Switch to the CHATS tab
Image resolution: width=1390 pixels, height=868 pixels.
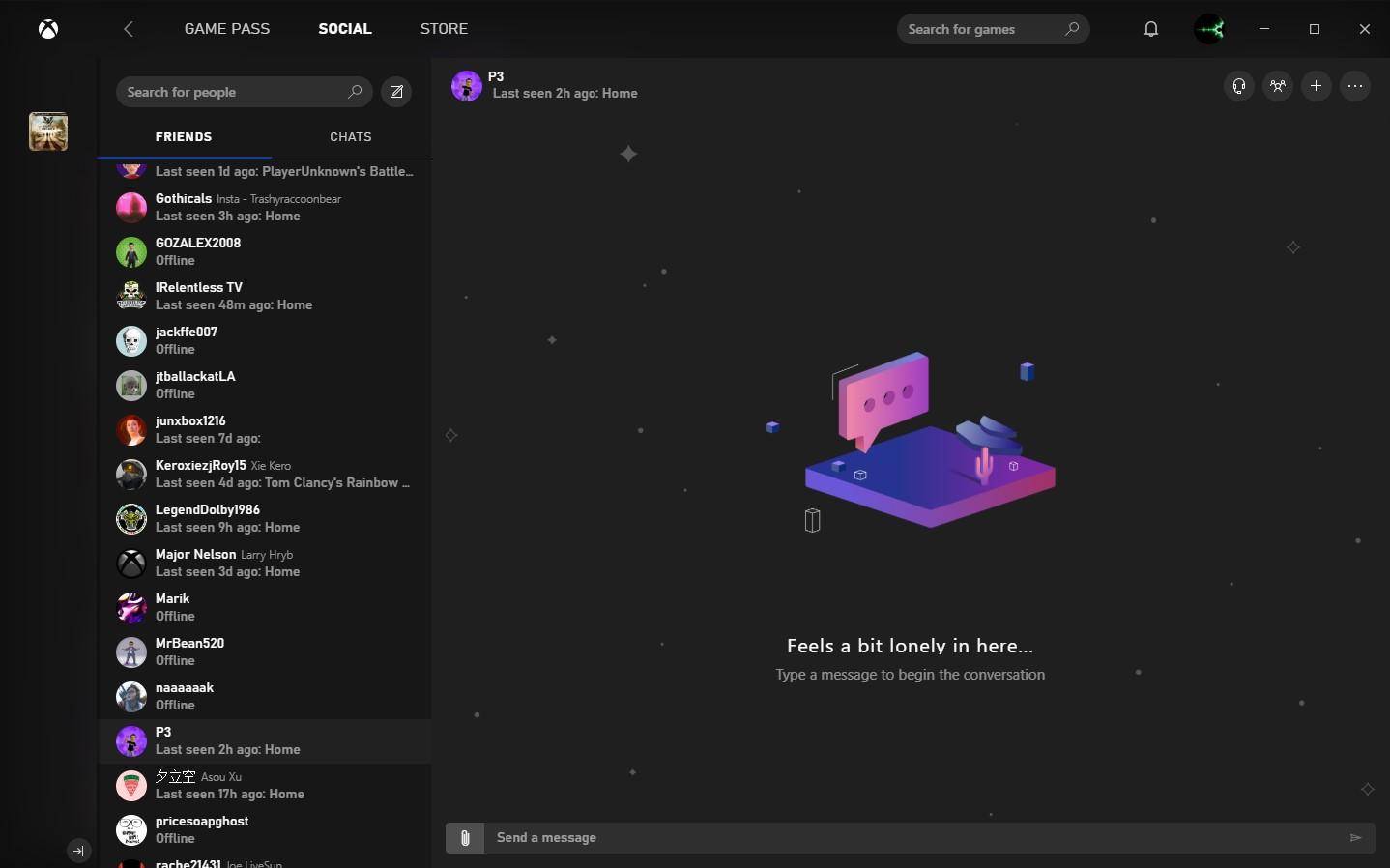[351, 137]
